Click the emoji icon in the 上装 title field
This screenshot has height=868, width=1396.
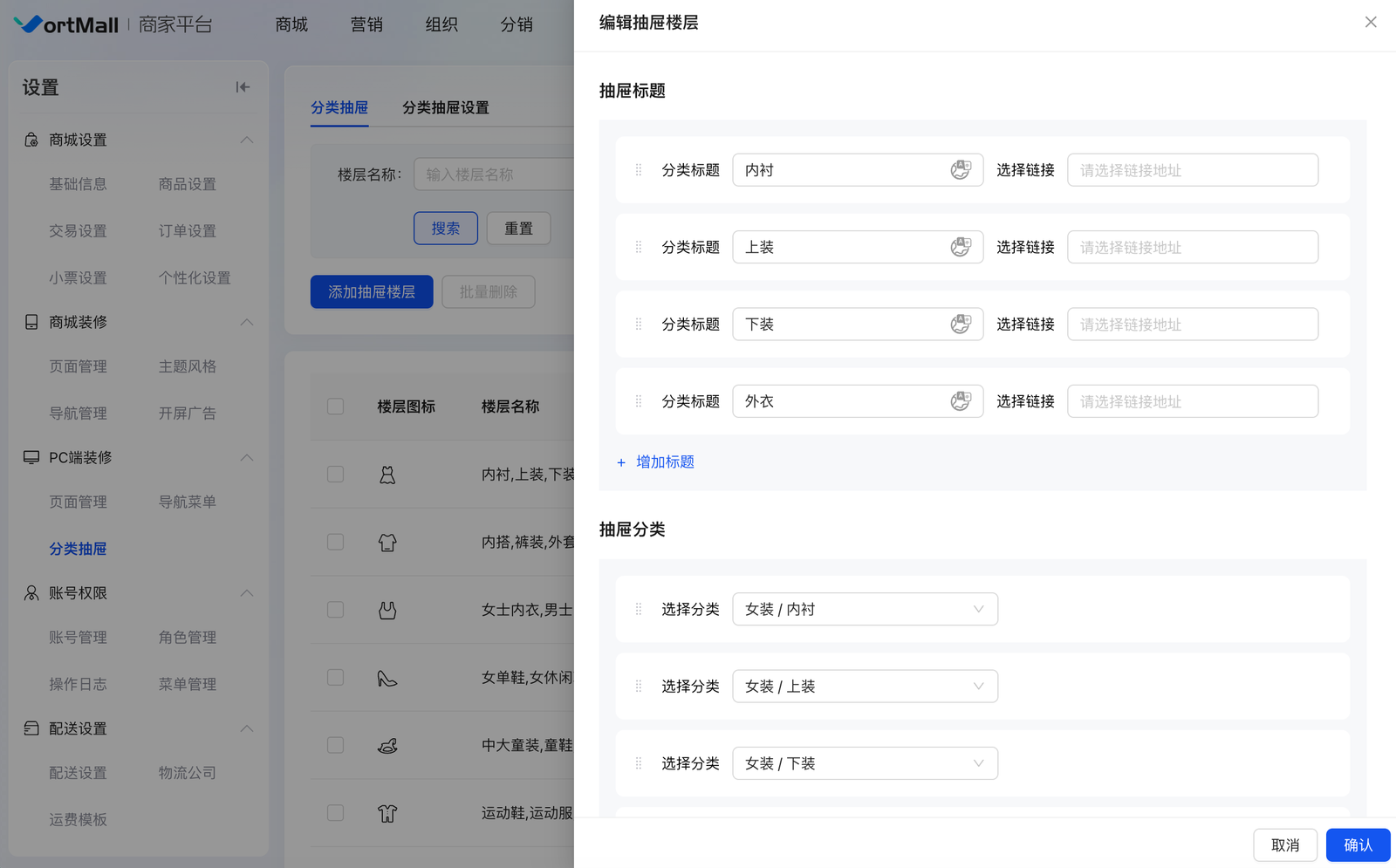point(961,247)
